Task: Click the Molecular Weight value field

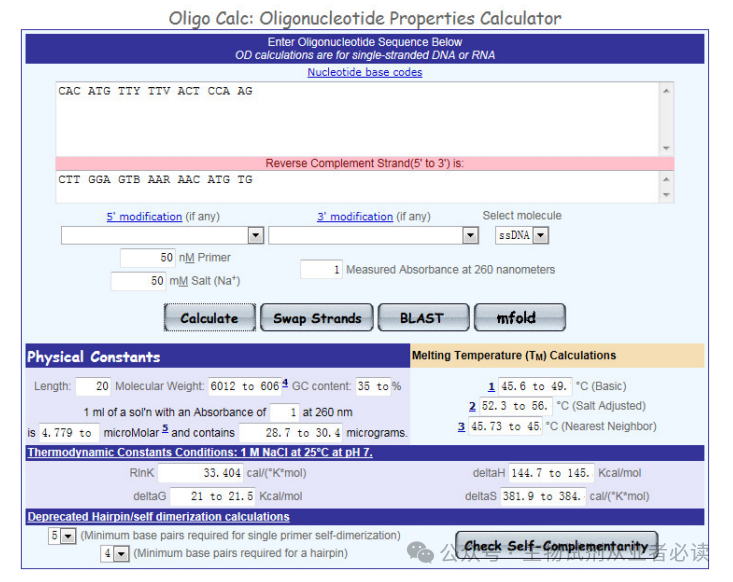Action: click(x=244, y=386)
